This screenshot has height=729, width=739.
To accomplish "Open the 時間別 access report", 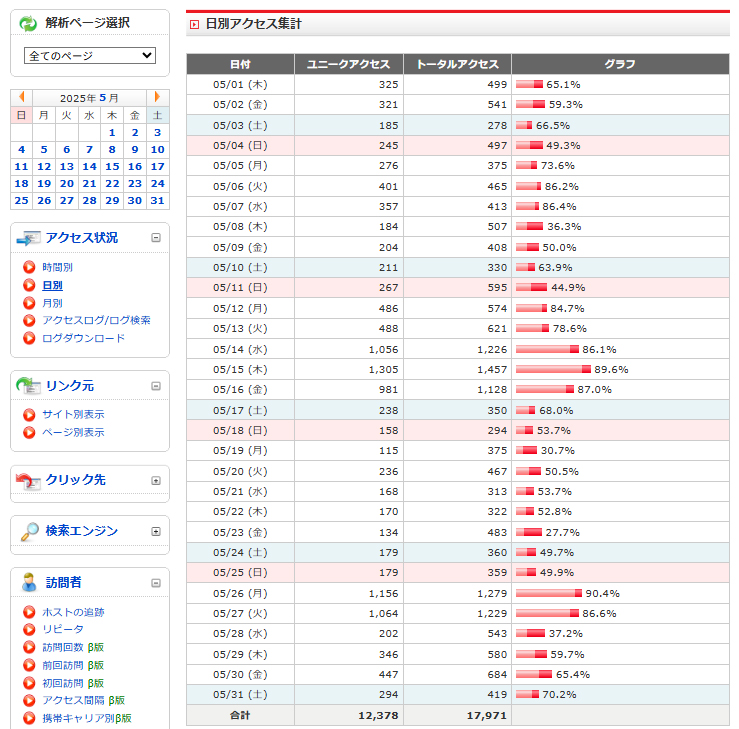I will point(57,268).
